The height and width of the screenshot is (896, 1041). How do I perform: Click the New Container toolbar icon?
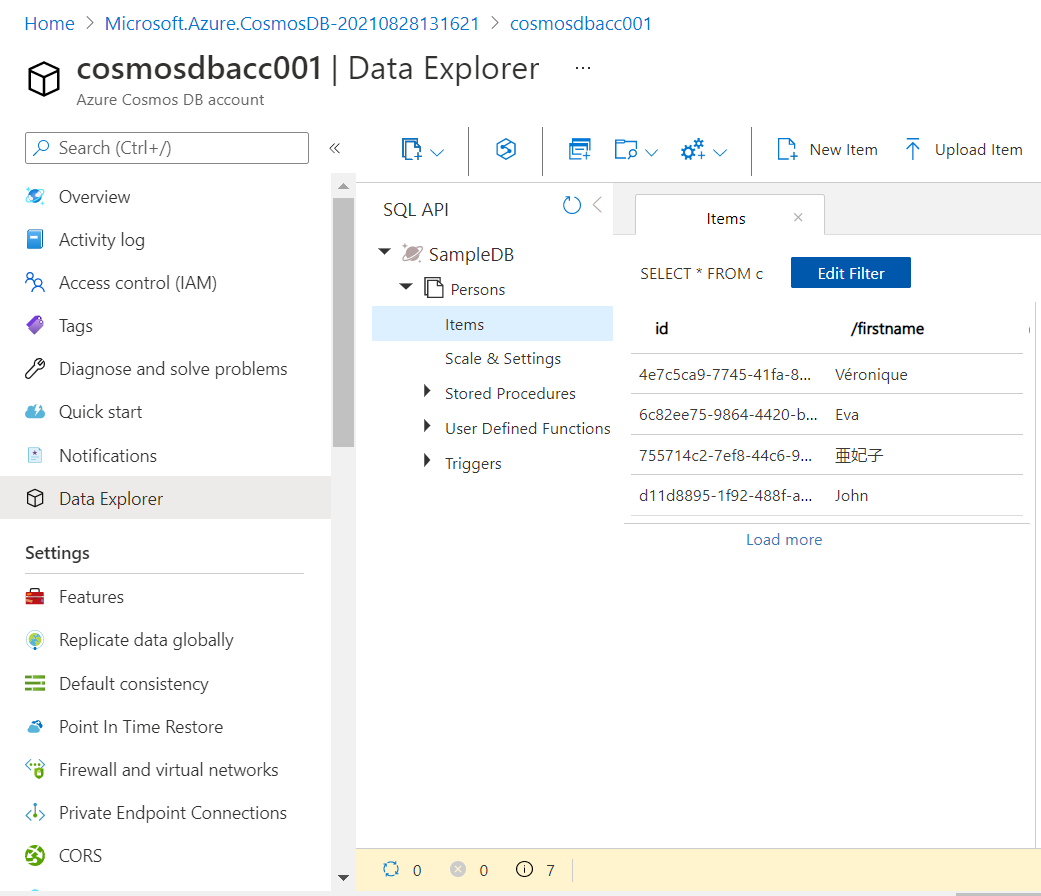[412, 150]
